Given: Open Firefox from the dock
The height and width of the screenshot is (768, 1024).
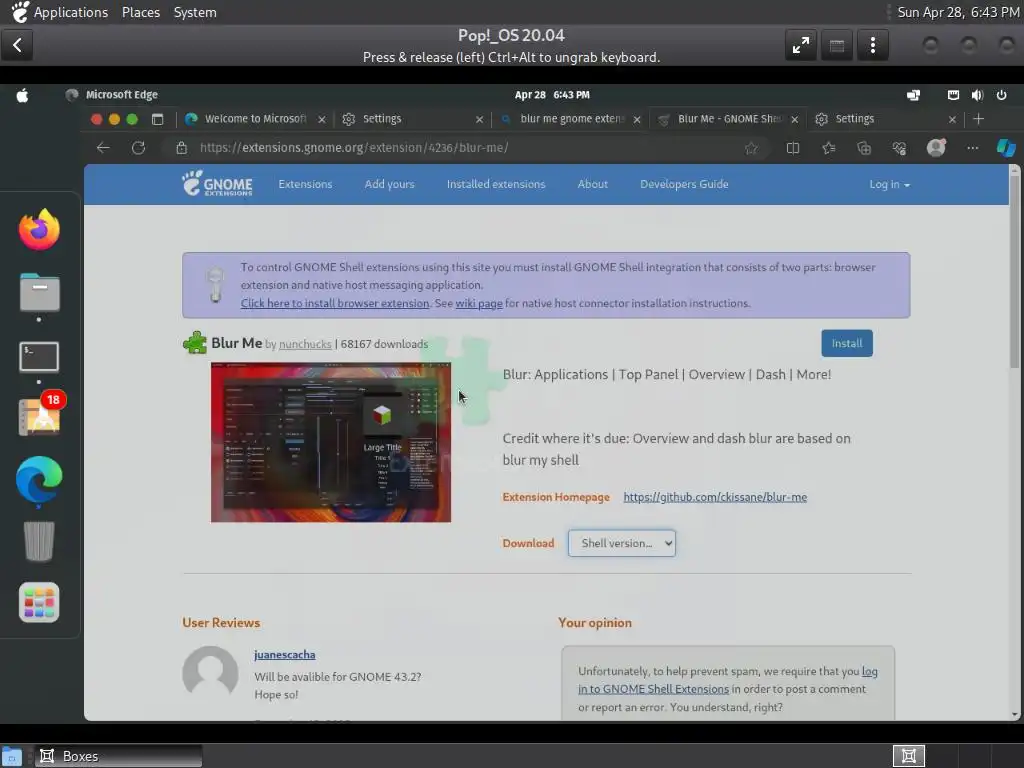Looking at the screenshot, I should pyautogui.click(x=39, y=229).
